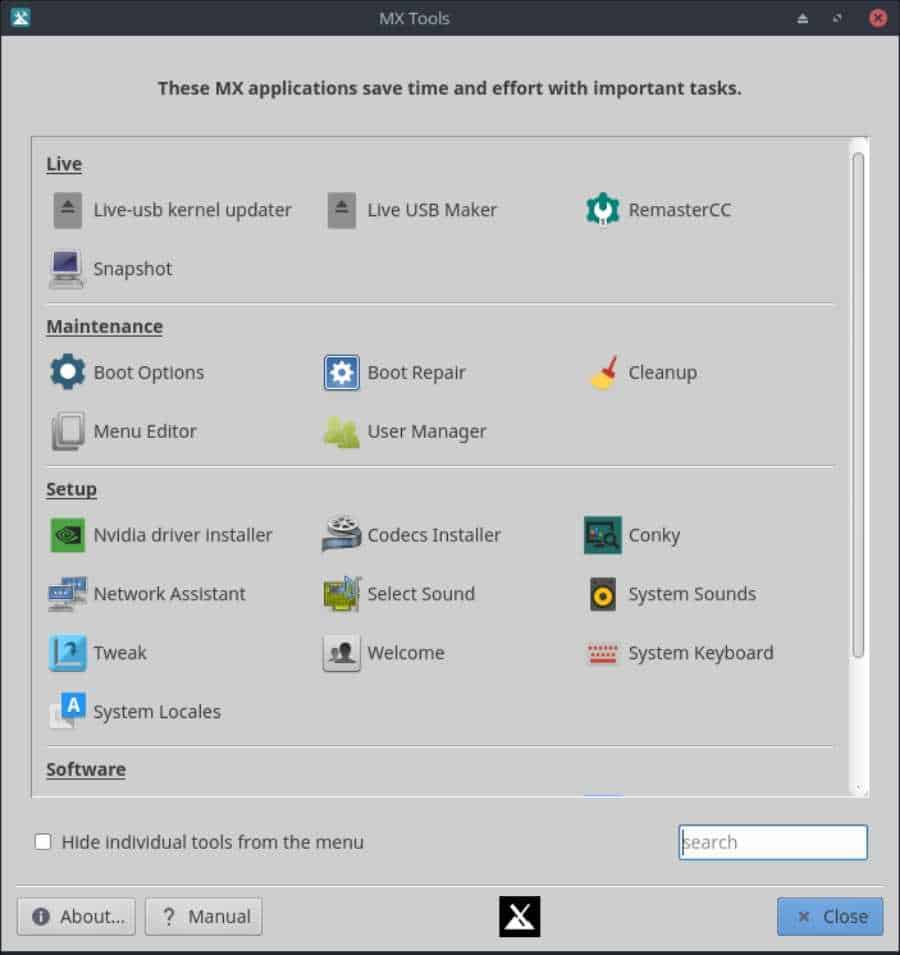Viewport: 900px width, 955px height.
Task: Open System Keyboard icon
Action: pyautogui.click(x=603, y=654)
